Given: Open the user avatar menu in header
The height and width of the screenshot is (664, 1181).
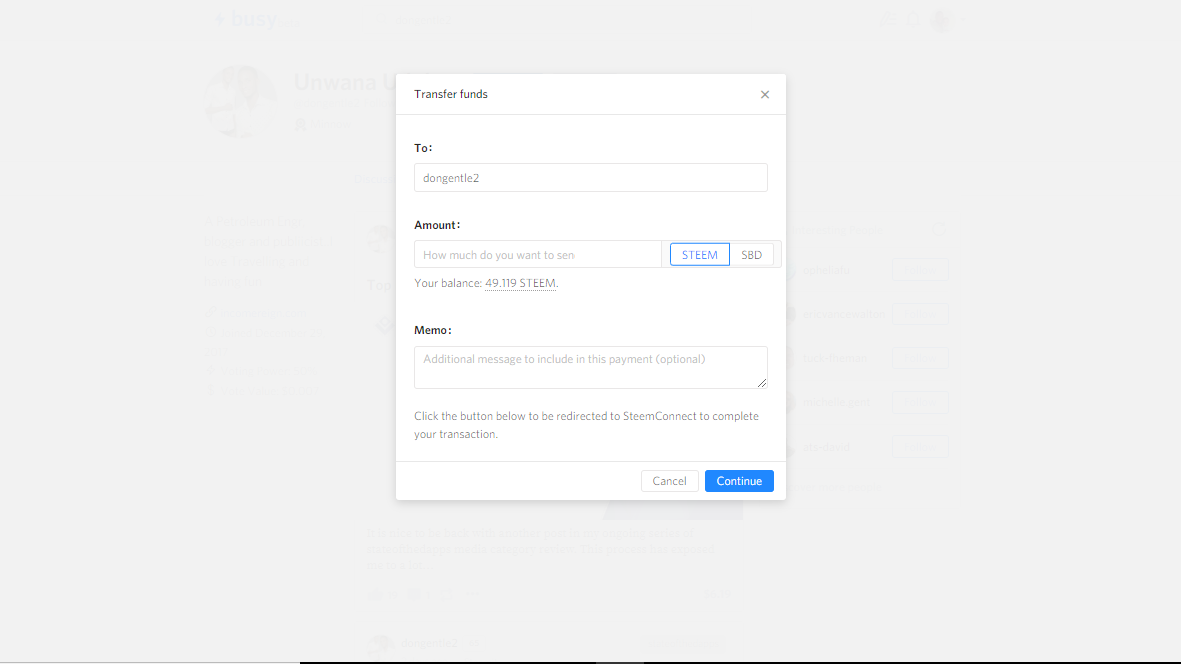Looking at the screenshot, I should 940,19.
